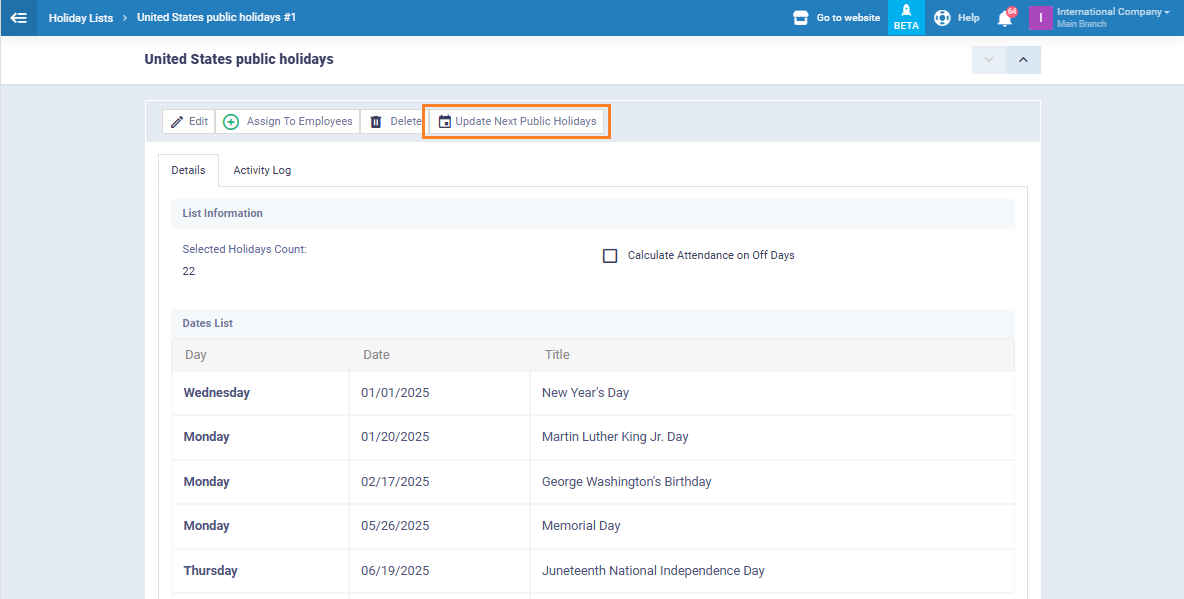Image resolution: width=1184 pixels, height=599 pixels.
Task: Click the date 01/01/2025
Action: (x=395, y=393)
